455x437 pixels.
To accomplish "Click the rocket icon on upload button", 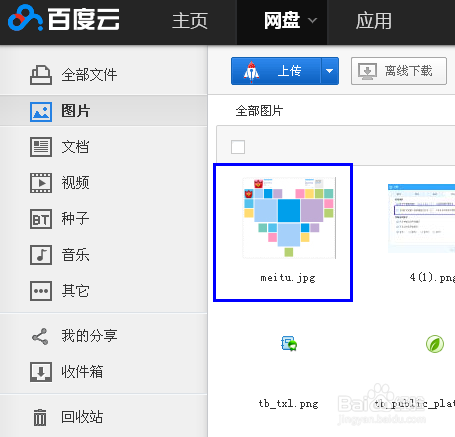I will tap(251, 72).
